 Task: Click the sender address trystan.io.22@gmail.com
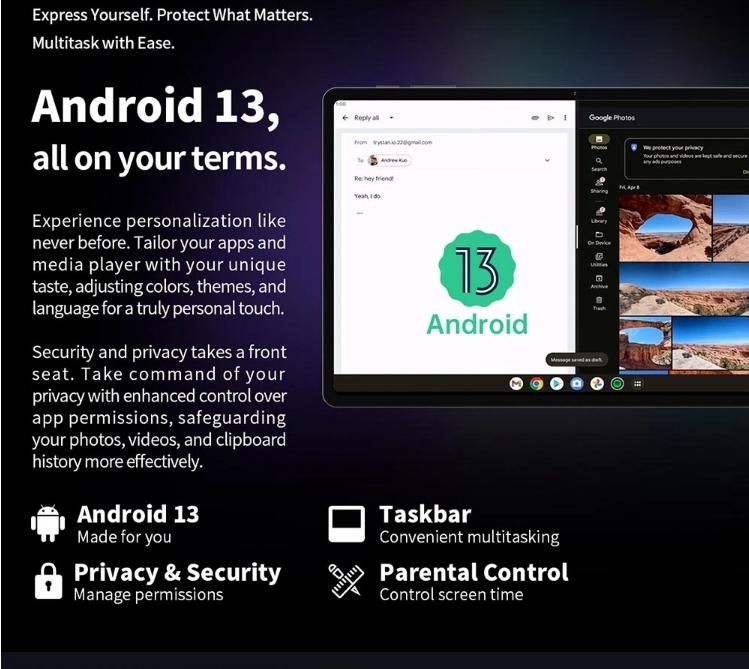click(402, 142)
